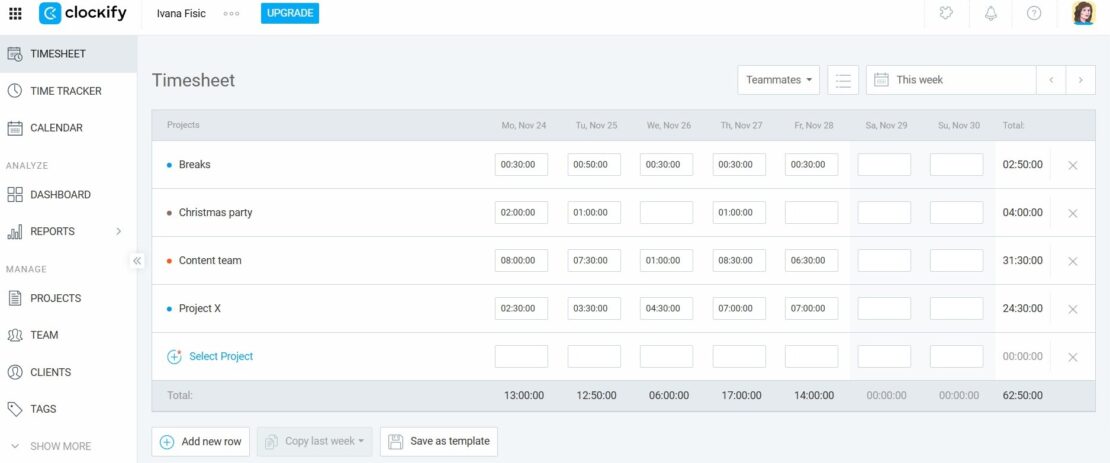This screenshot has width=1110, height=463.
Task: Edit Content team Thursday field 08:30:00
Action: click(739, 261)
